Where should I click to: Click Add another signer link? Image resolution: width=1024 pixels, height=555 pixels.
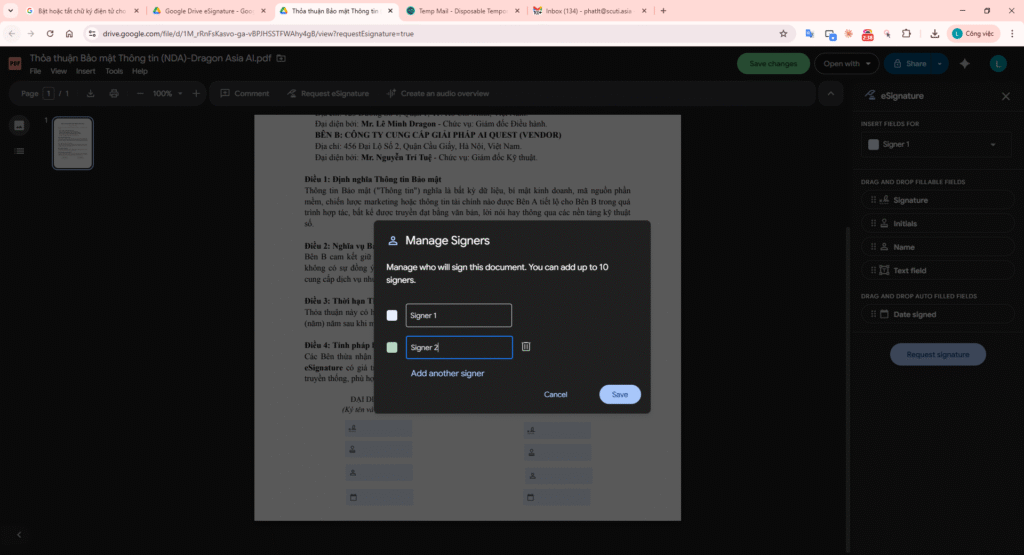click(x=447, y=373)
